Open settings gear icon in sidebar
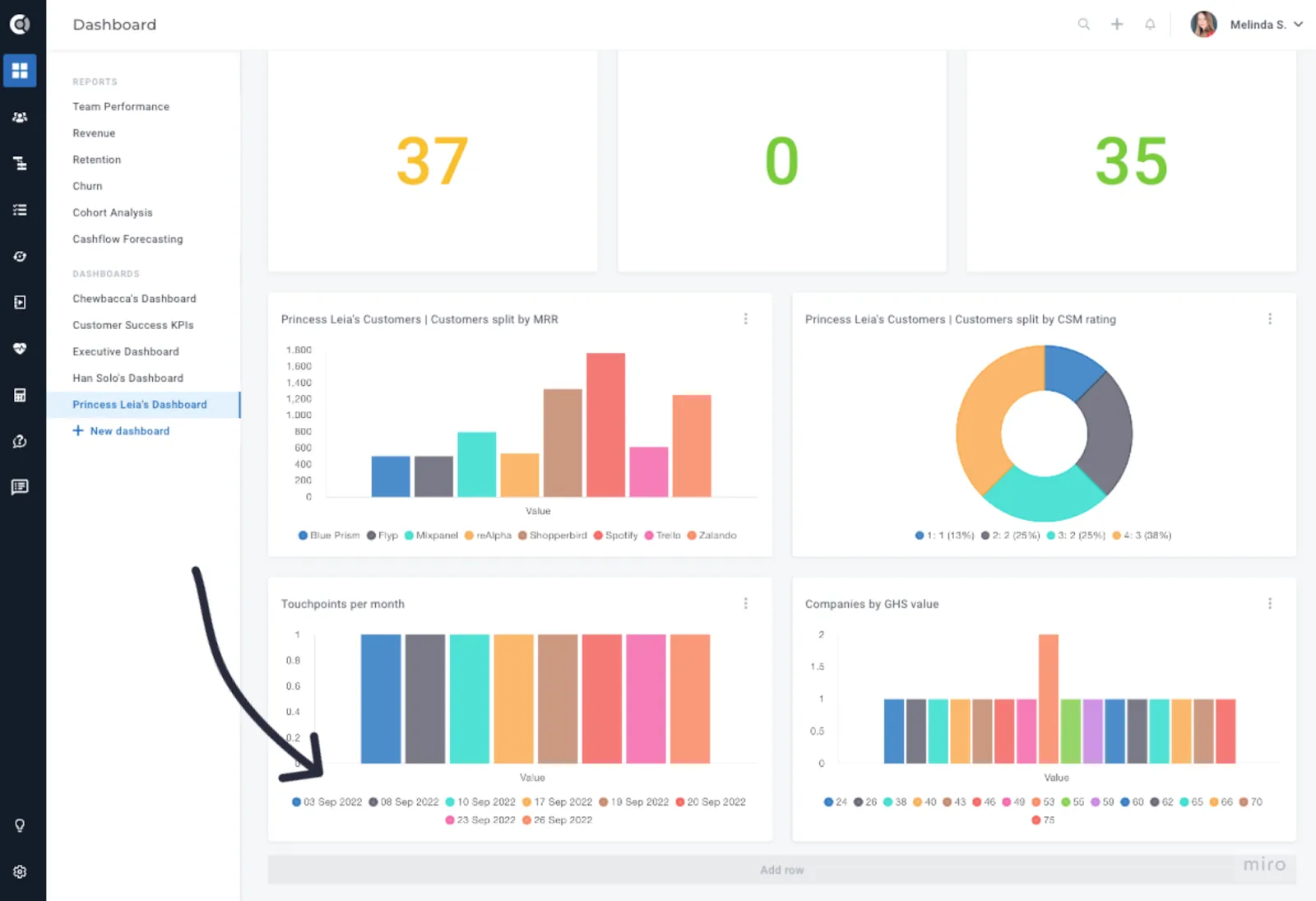1316x901 pixels. click(x=20, y=871)
